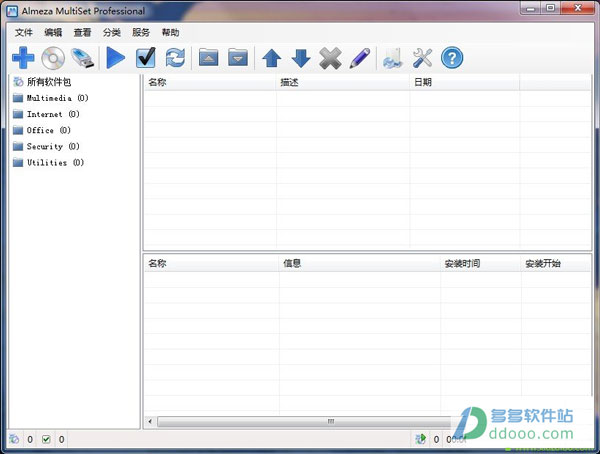The image size is (600, 454).
Task: Click the 安装时间 column header
Action: (481, 263)
